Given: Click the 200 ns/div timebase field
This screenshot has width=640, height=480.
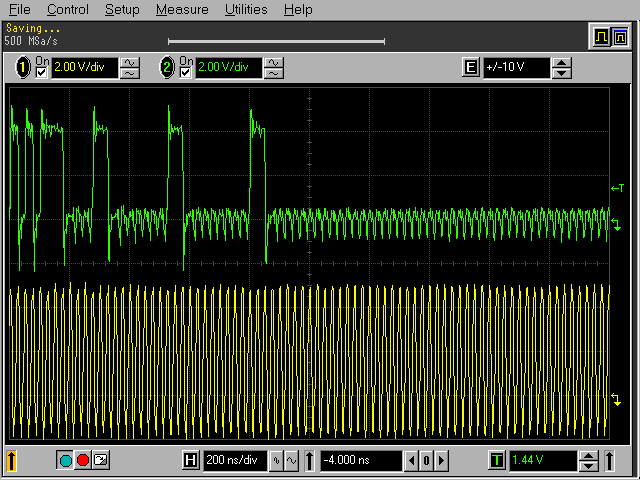Looking at the screenshot, I should pos(236,460).
